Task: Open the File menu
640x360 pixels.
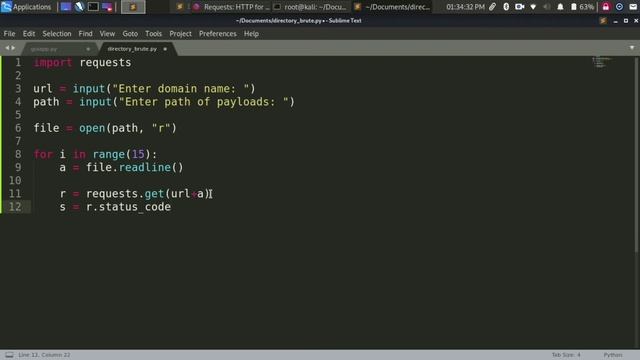Action: 9,34
